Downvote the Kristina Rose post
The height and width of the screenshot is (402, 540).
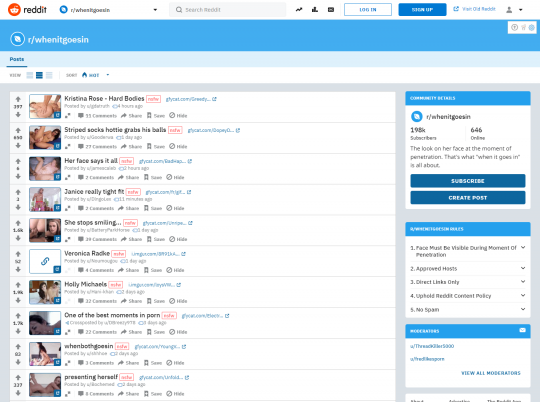(18, 114)
